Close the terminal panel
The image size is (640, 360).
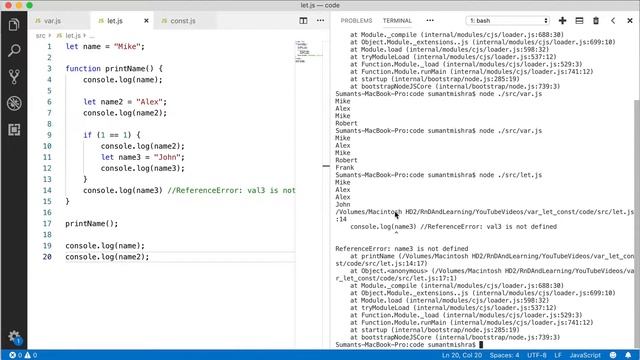click(630, 20)
